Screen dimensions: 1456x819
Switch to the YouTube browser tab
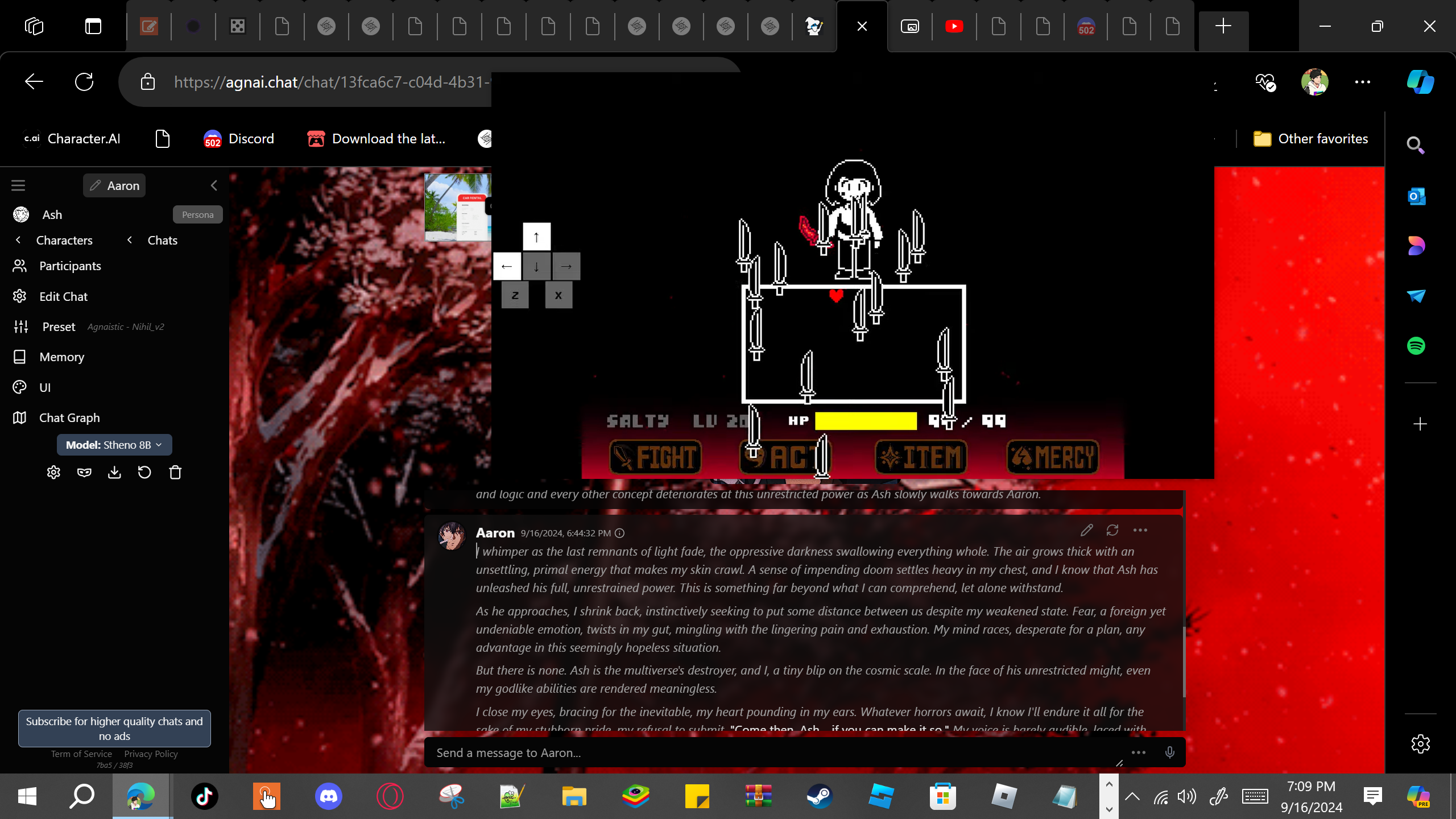tap(954, 26)
